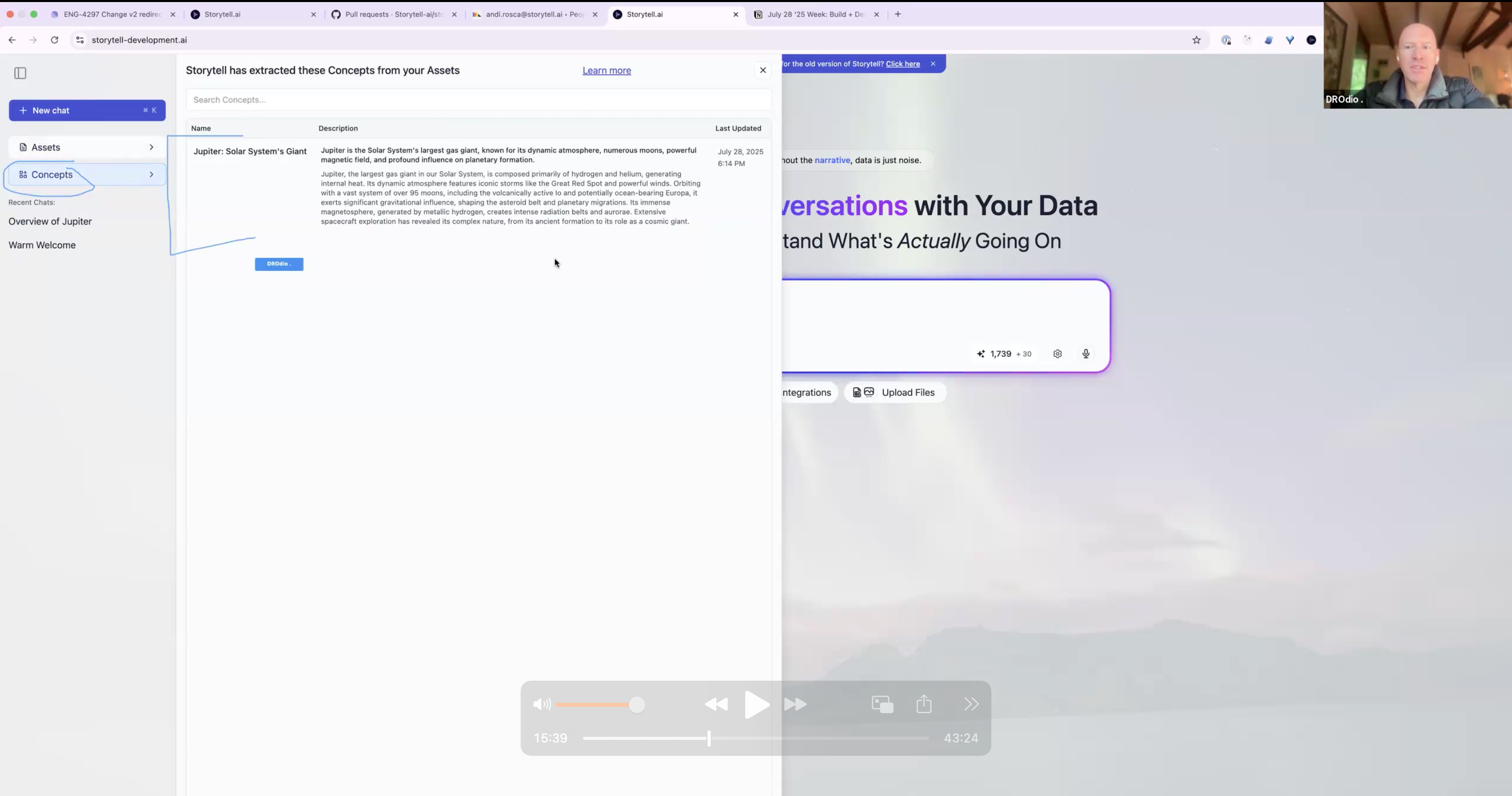Reload the current page

tap(55, 40)
